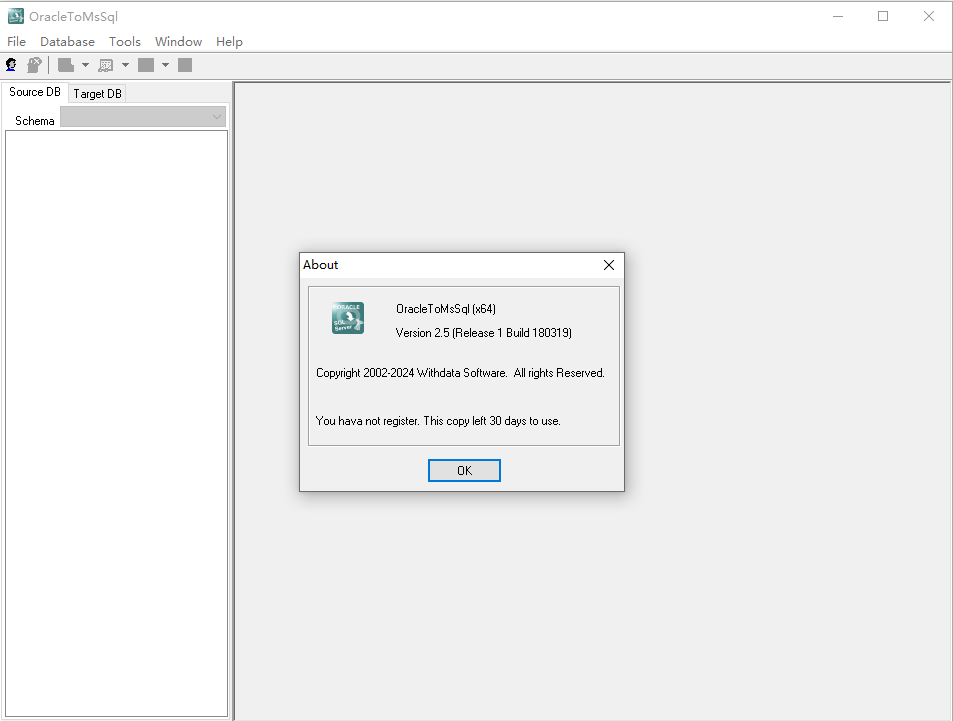Select the Source DB tab
The image size is (953, 721).
34,91
